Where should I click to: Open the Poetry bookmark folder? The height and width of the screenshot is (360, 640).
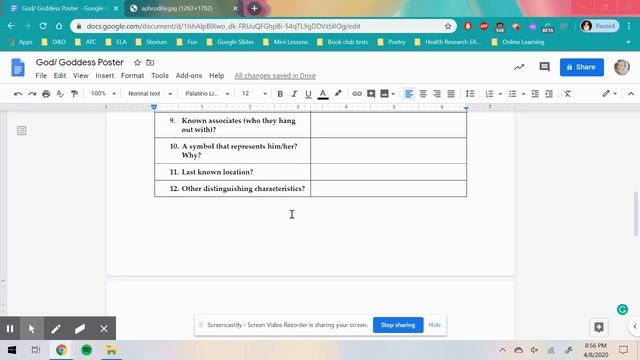coord(391,42)
